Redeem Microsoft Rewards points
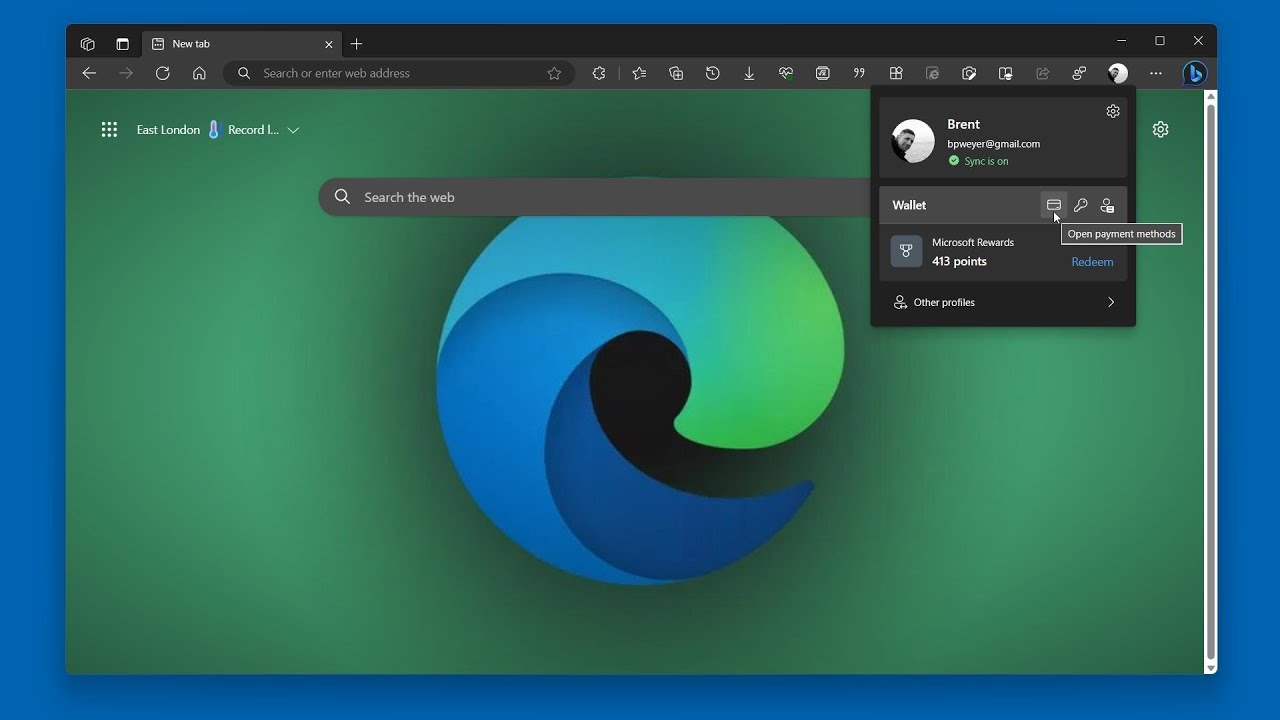Image resolution: width=1280 pixels, height=720 pixels. click(1092, 262)
